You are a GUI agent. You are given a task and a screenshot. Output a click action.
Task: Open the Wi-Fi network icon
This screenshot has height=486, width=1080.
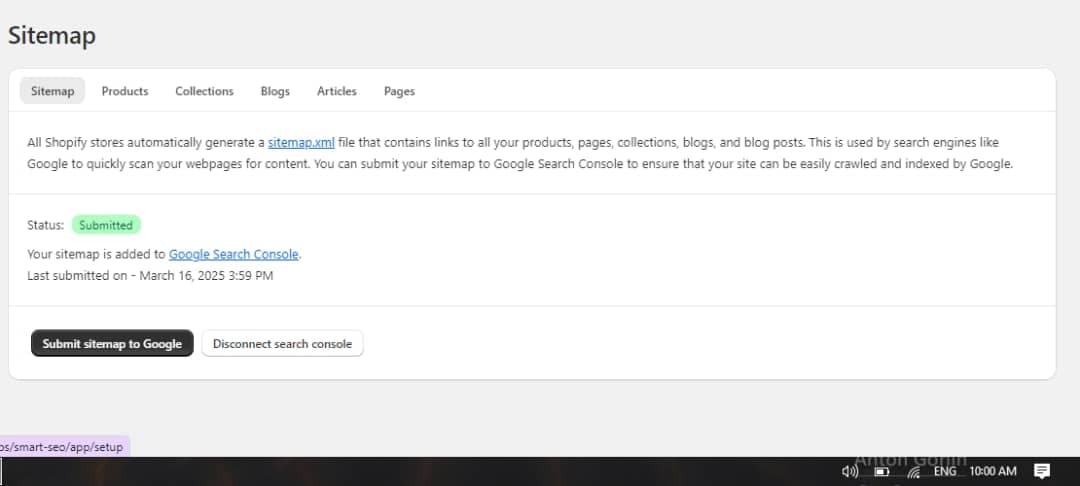(913, 472)
